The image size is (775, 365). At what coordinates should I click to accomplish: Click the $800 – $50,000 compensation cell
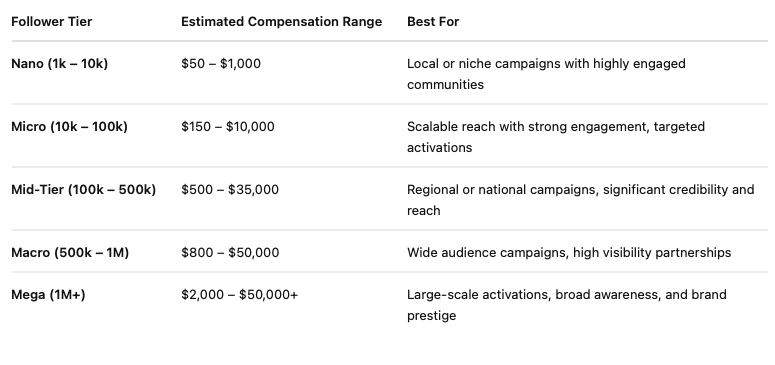[x=230, y=253]
